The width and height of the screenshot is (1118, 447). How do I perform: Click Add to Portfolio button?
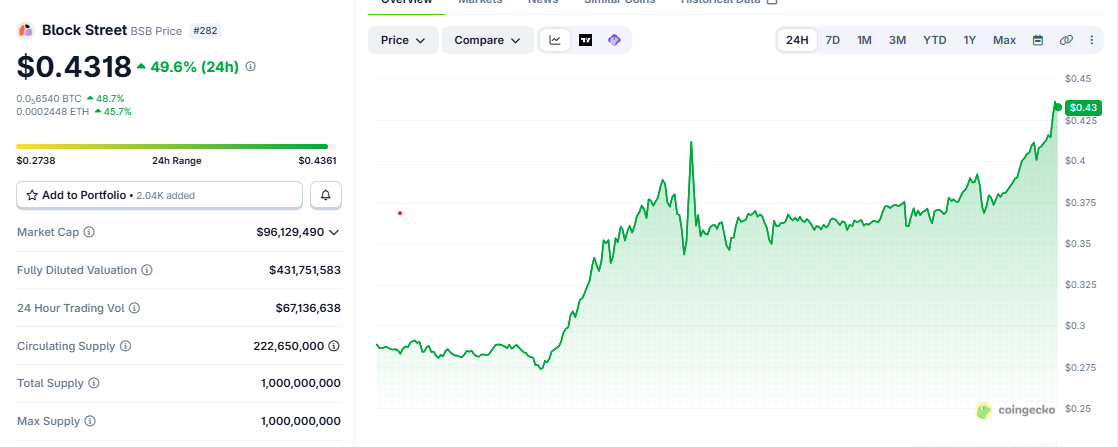[160, 195]
